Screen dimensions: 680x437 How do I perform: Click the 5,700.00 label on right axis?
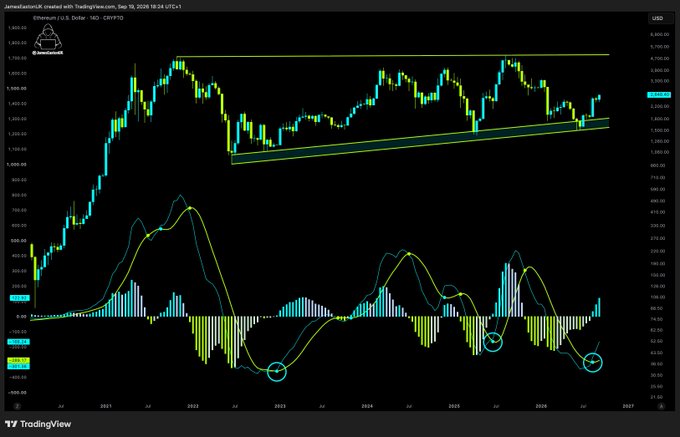pos(660,46)
